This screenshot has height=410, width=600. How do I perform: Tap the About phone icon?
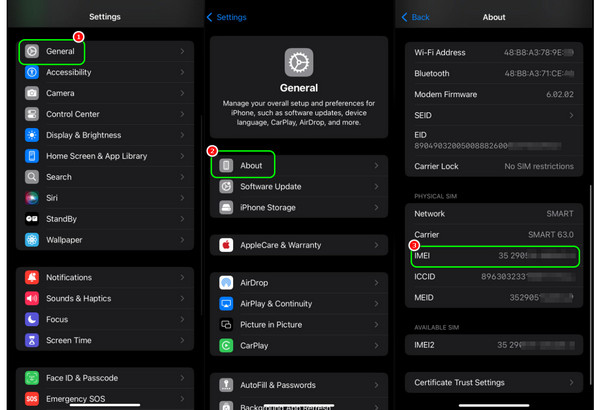coord(226,165)
